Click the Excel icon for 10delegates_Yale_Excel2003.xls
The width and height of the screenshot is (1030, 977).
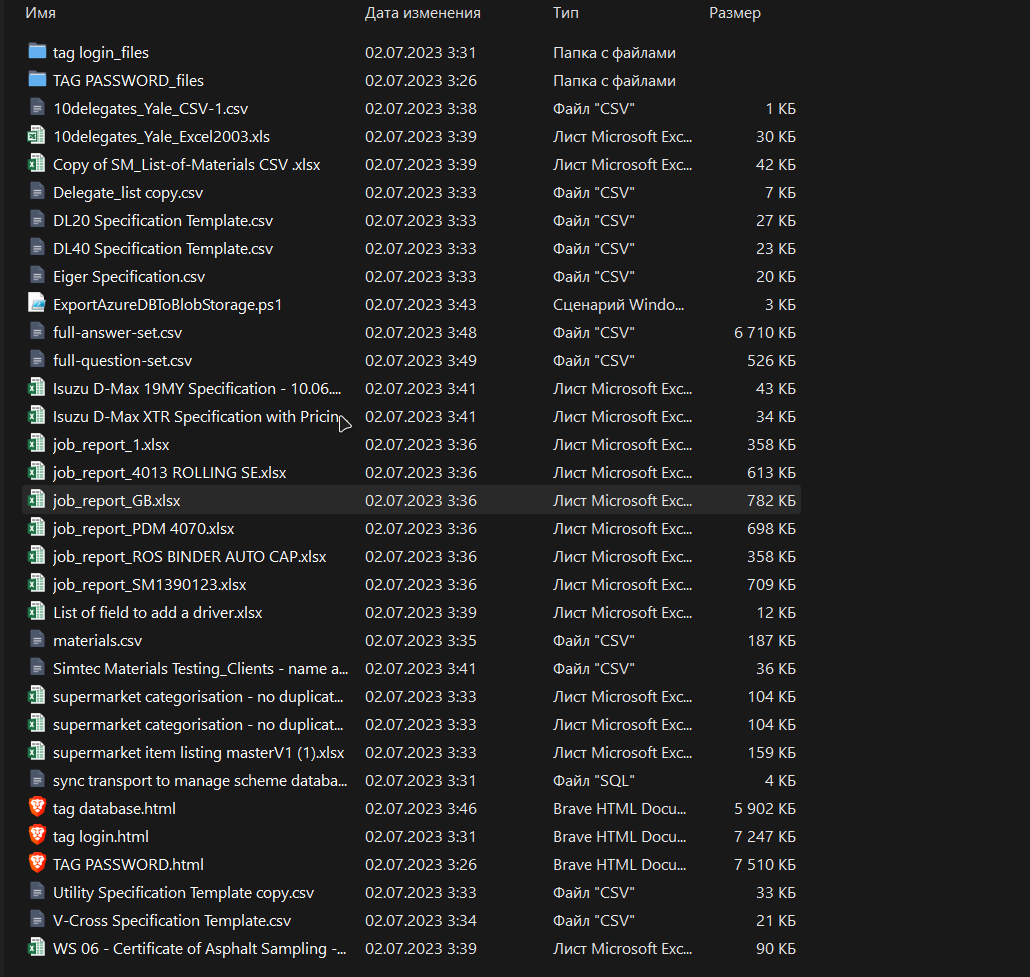coord(37,135)
